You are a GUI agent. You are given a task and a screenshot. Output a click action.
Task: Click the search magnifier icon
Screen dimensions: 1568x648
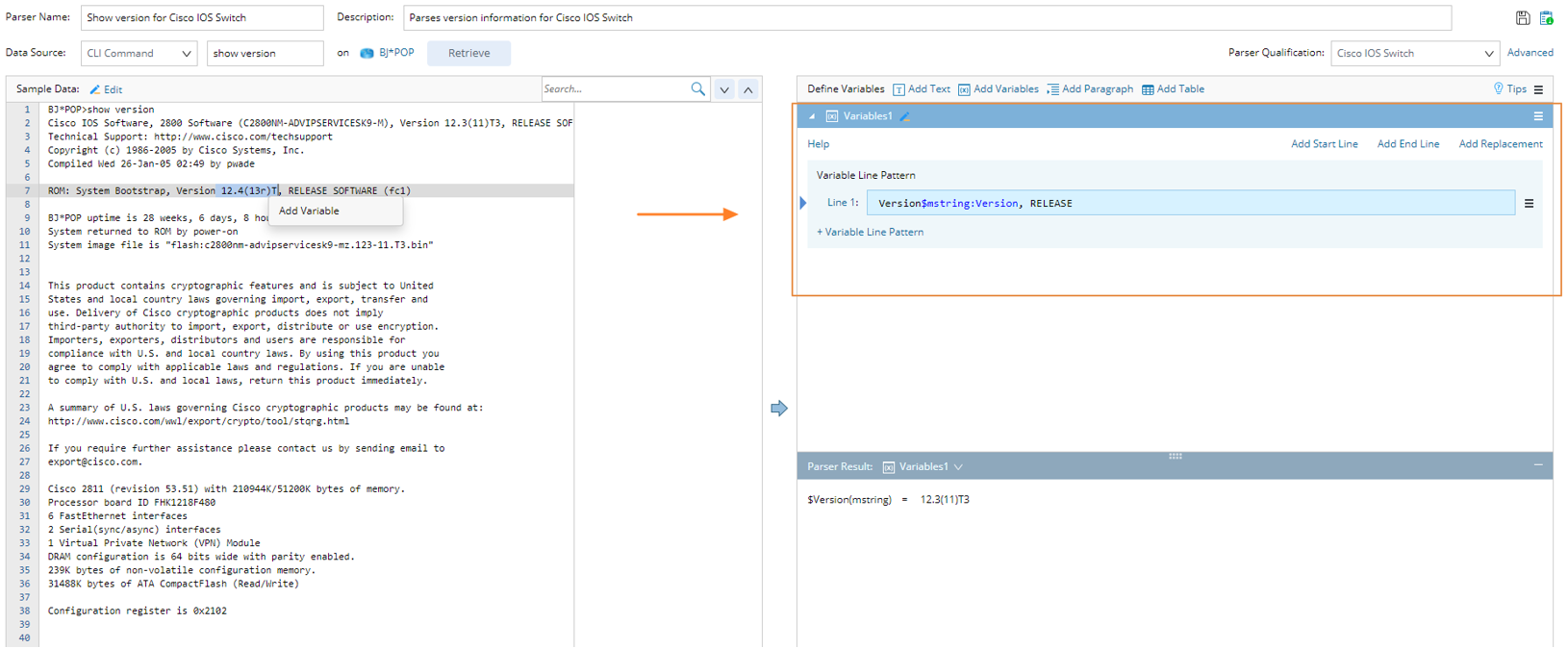point(697,88)
